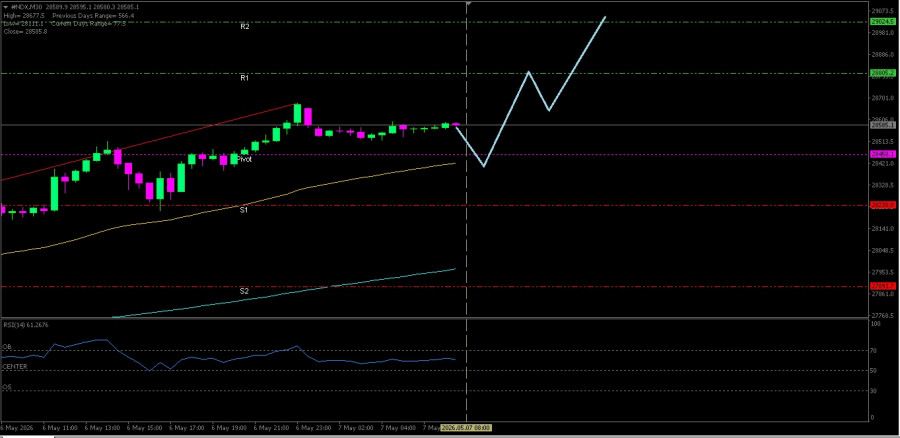The width and height of the screenshot is (900, 438).
Task: Click the CENTER level label in RSI
Action: tap(14, 366)
